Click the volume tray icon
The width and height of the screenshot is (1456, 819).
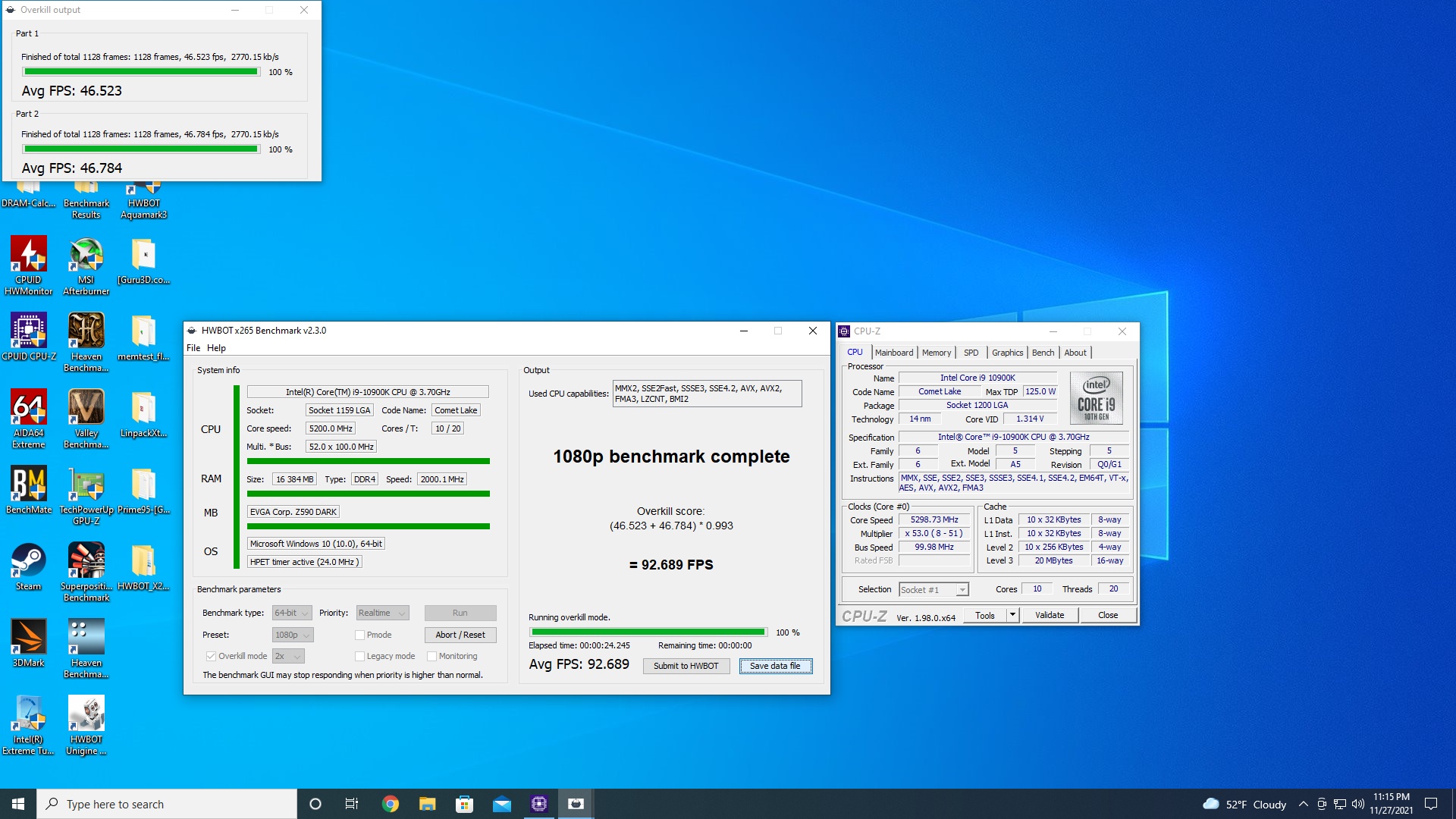click(x=1357, y=804)
